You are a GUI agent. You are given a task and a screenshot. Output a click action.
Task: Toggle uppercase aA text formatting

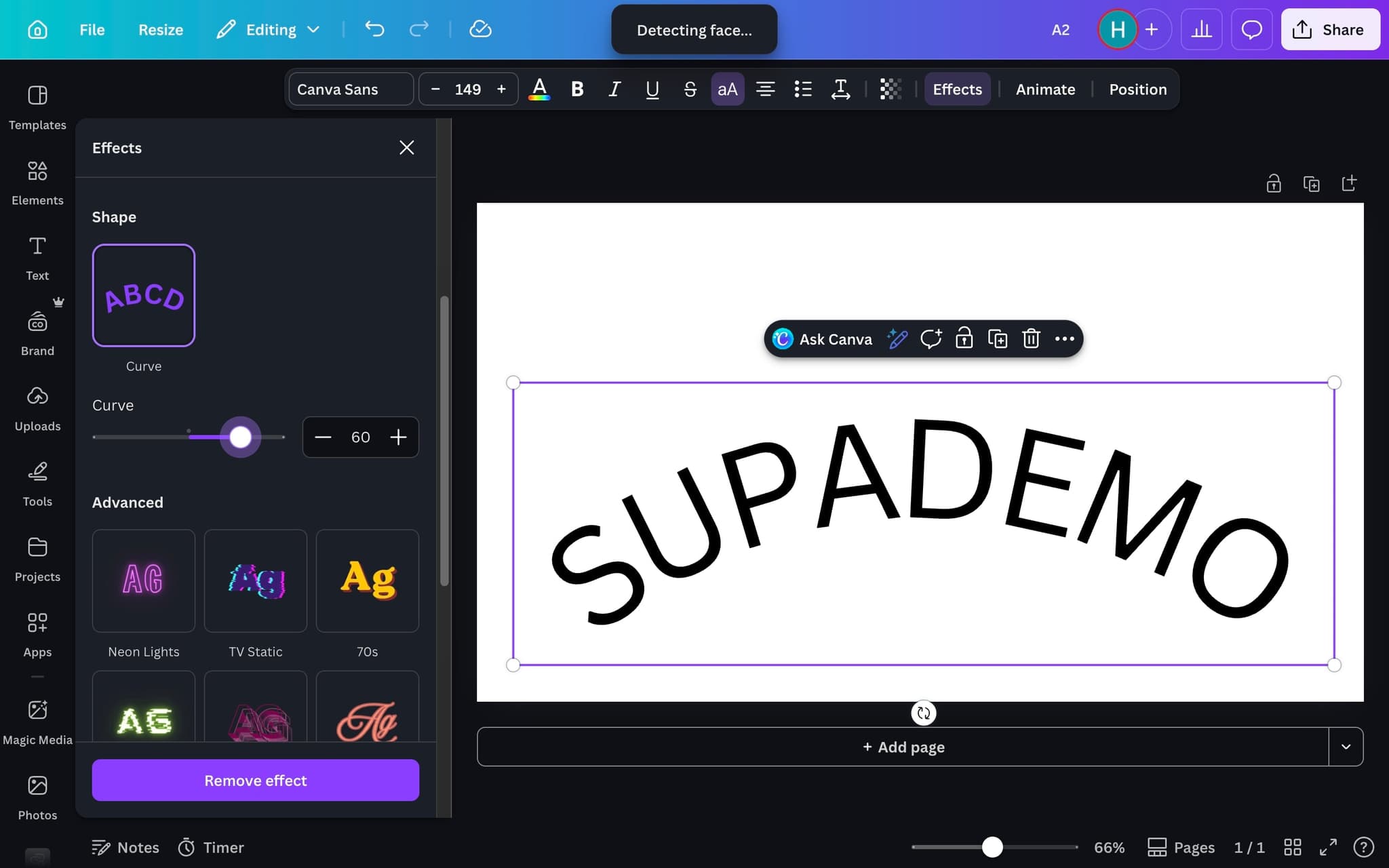click(727, 89)
